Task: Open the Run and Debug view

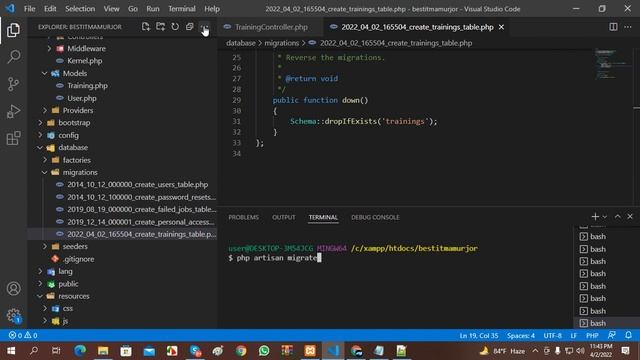Action: (13, 111)
